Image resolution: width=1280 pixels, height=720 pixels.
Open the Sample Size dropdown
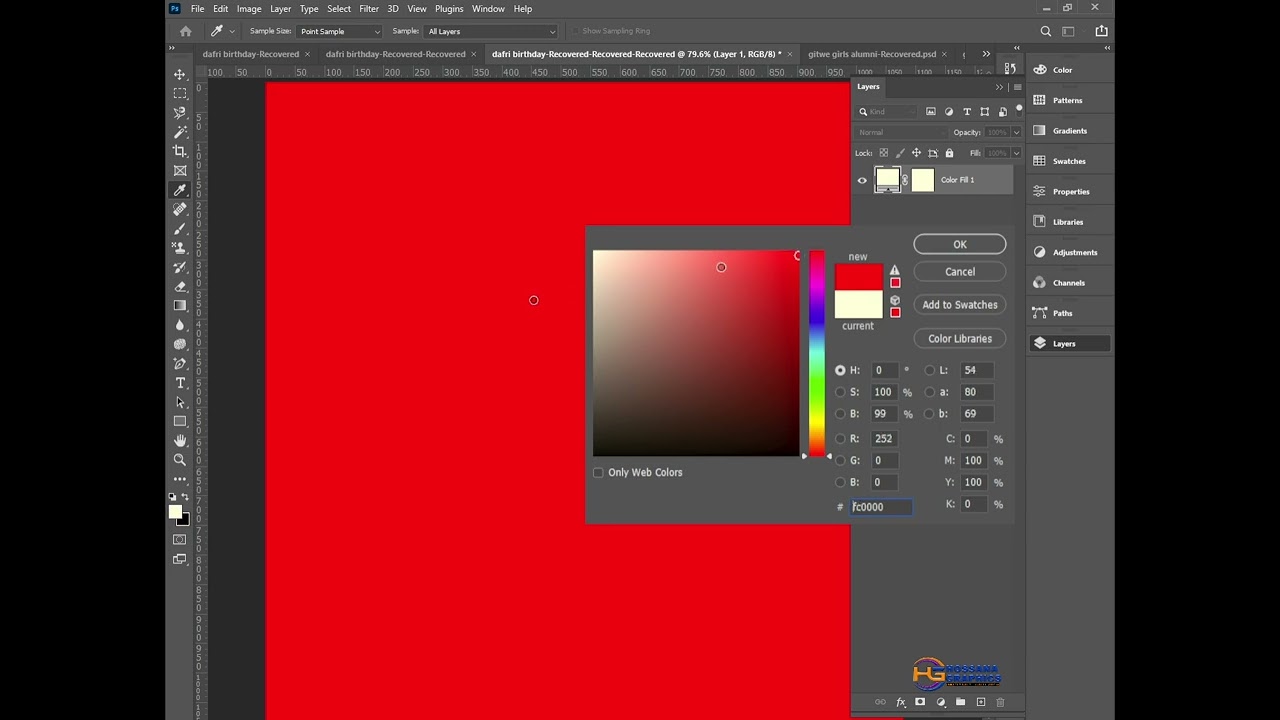pyautogui.click(x=339, y=31)
